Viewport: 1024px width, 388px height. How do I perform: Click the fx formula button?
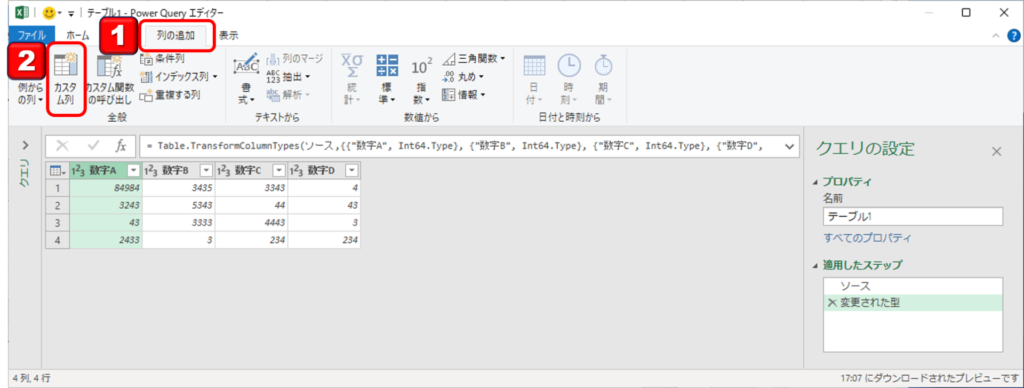click(121, 145)
